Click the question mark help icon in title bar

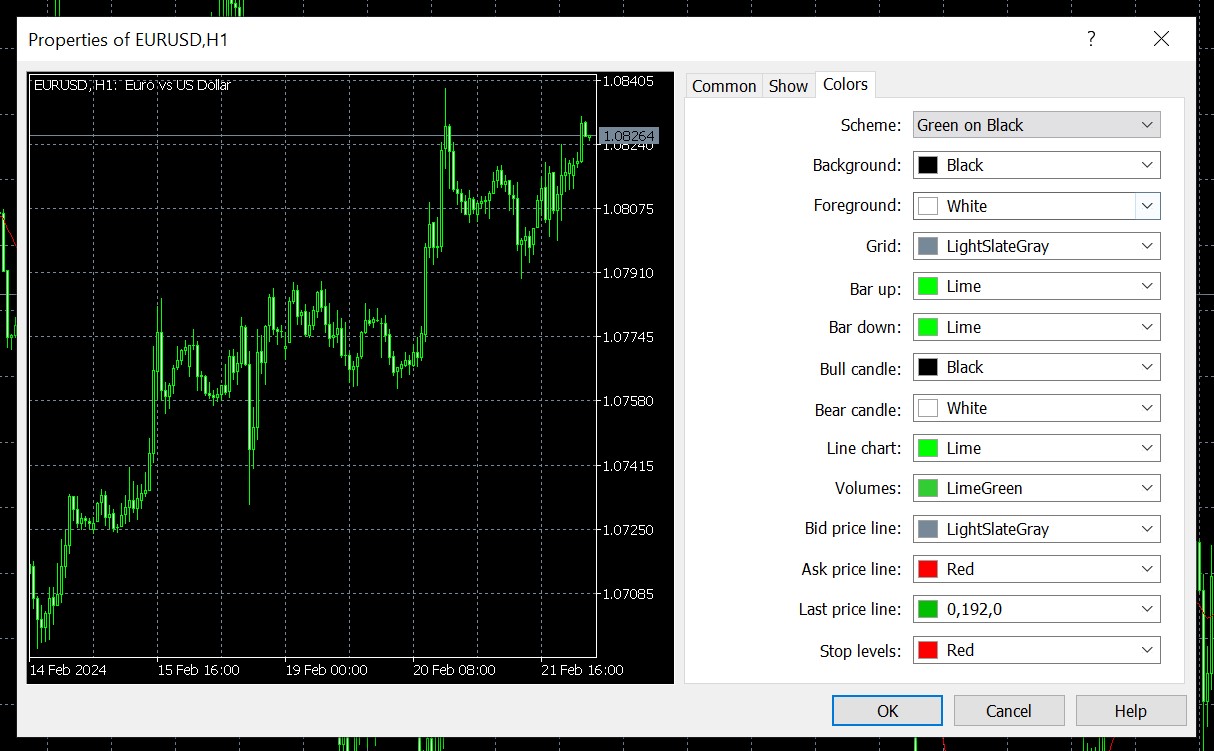(x=1091, y=39)
